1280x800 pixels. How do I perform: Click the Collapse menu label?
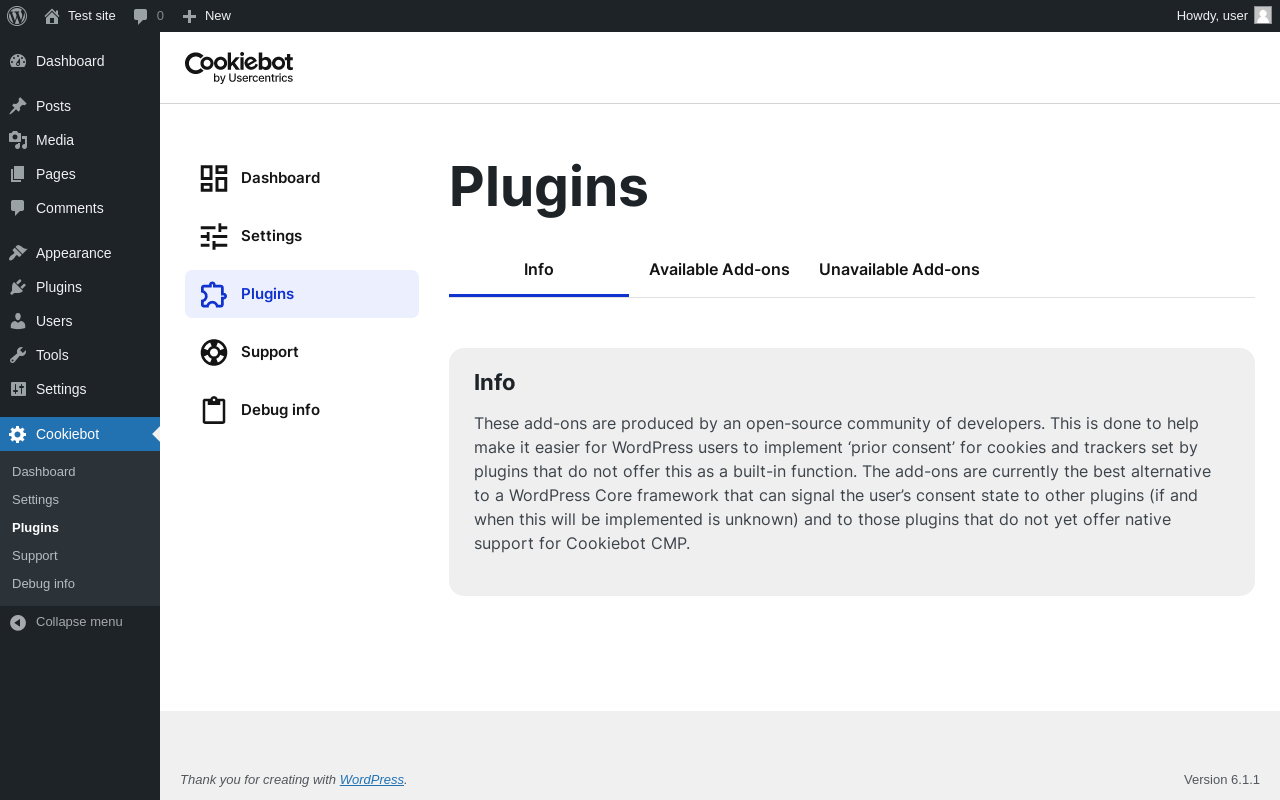(x=79, y=622)
